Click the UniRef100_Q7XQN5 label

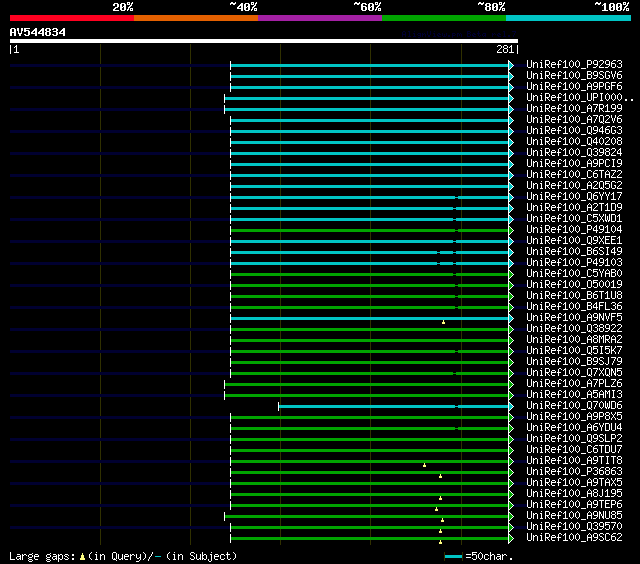pyautogui.click(x=574, y=373)
